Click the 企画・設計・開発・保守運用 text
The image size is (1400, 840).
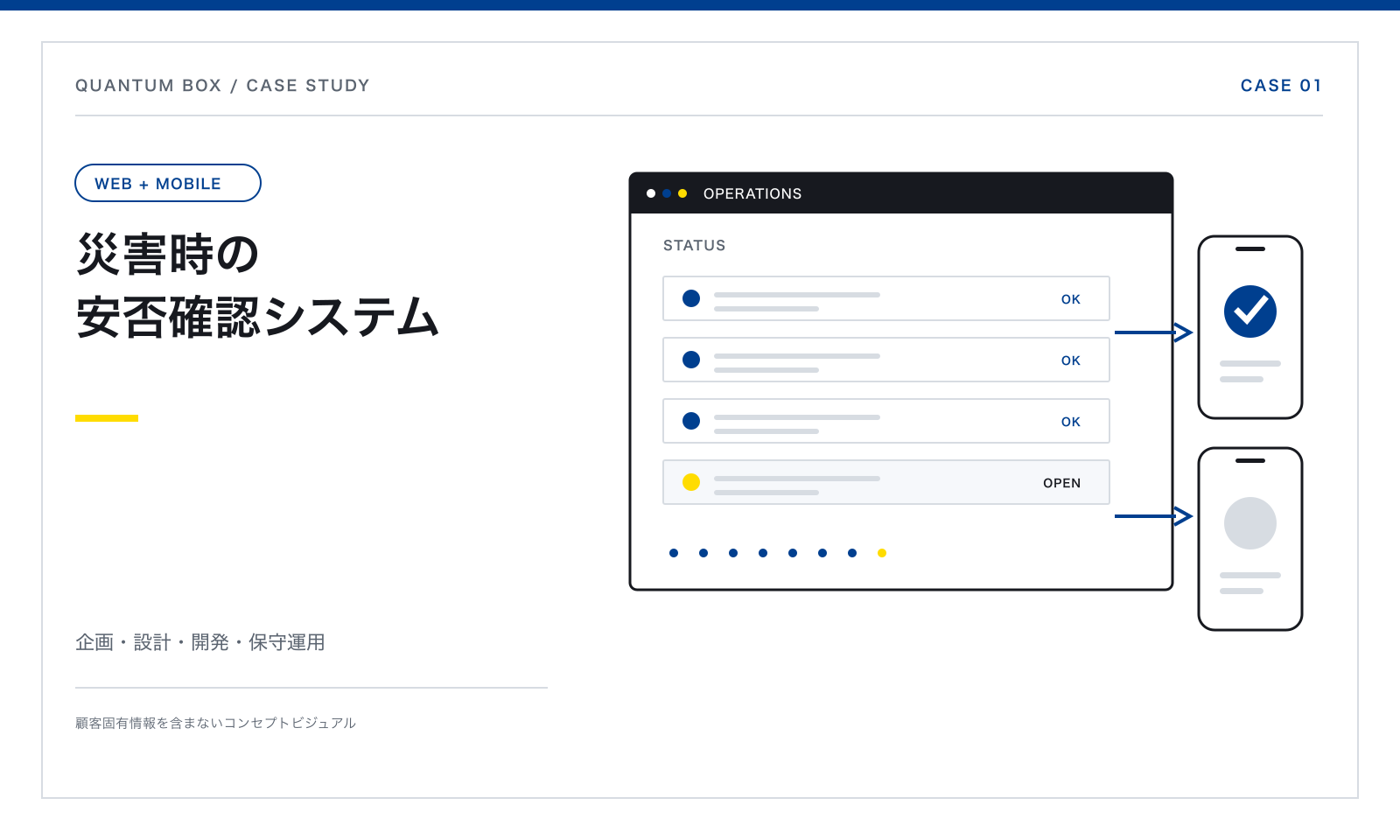[x=200, y=642]
